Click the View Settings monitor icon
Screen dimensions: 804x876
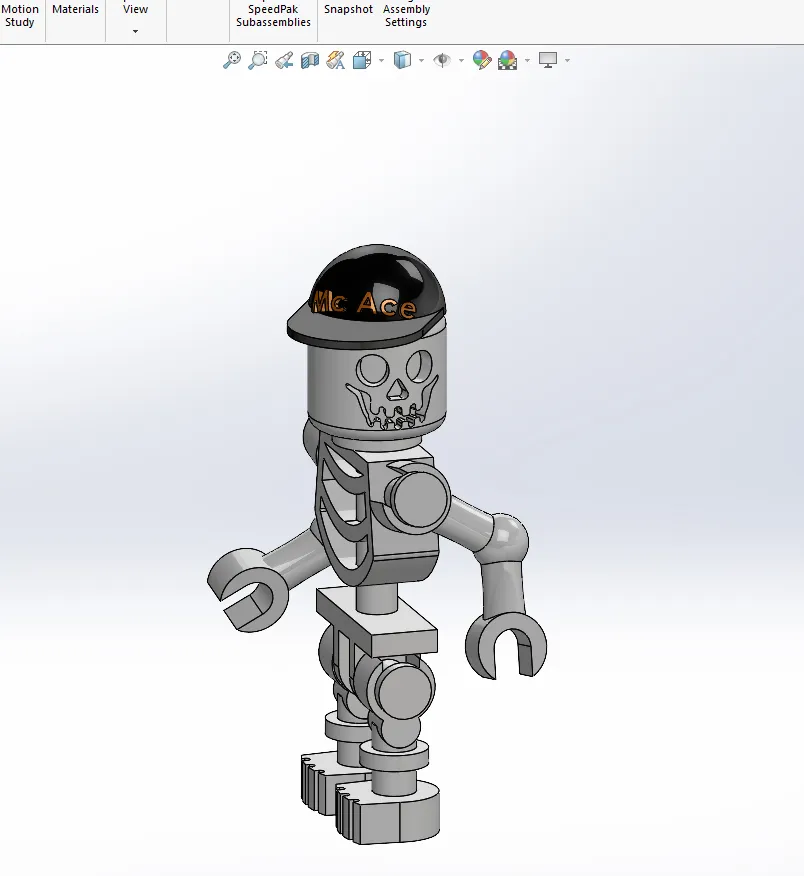548,60
